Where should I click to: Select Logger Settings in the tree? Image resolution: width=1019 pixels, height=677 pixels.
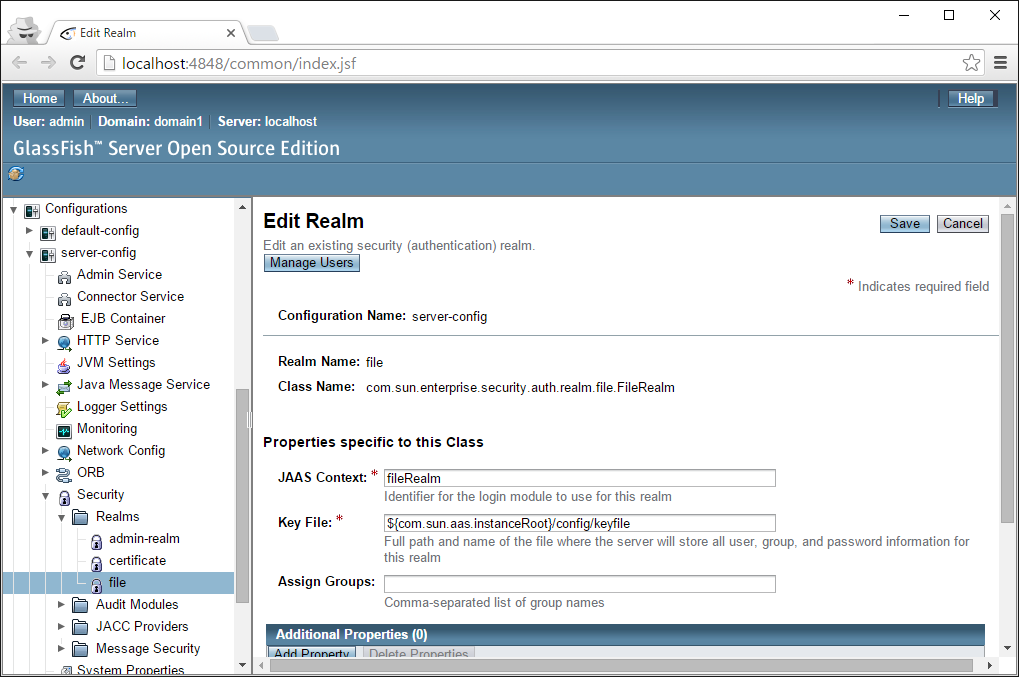click(x=122, y=407)
